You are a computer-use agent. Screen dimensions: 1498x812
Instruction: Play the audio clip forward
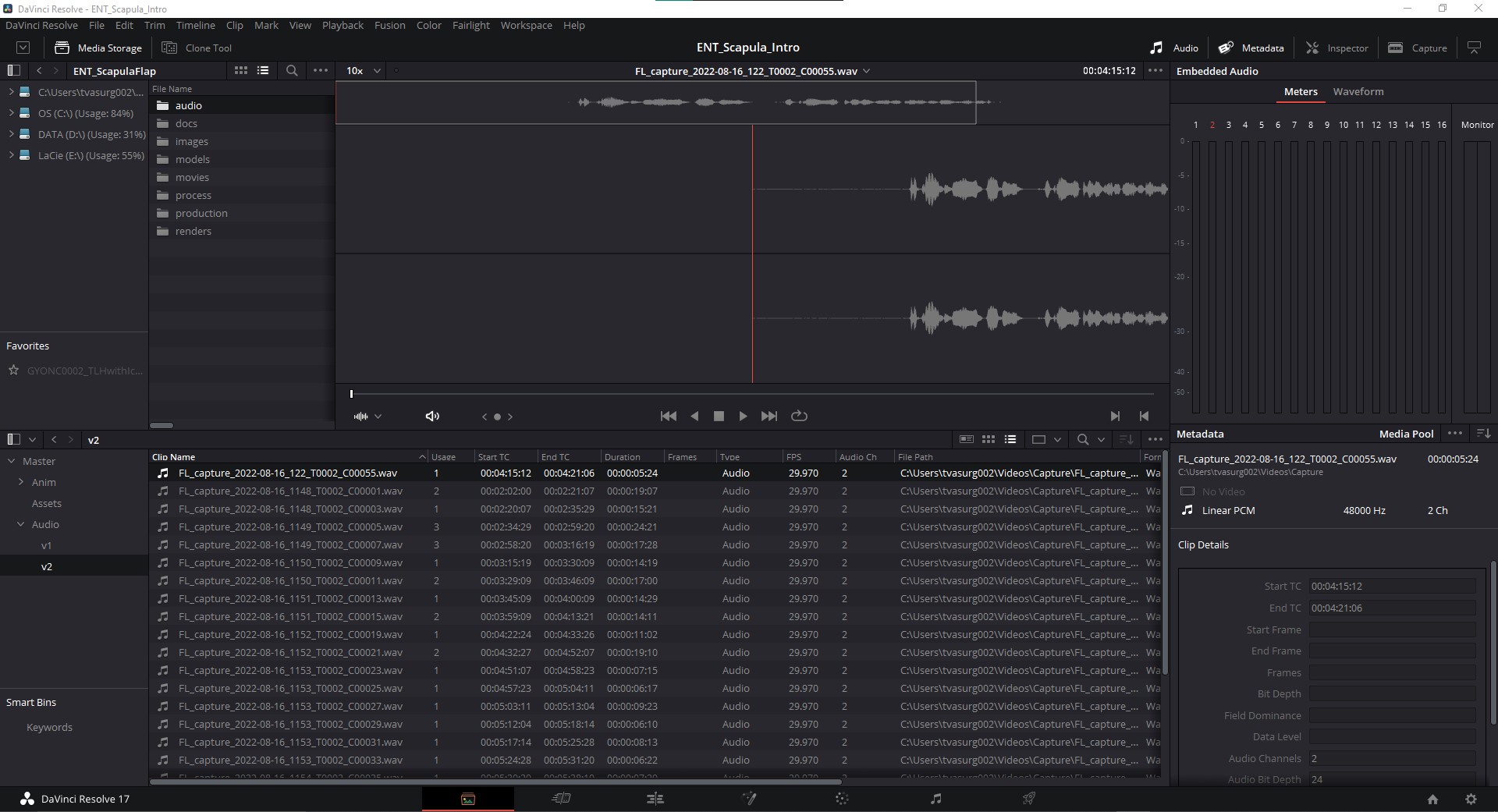tap(743, 417)
